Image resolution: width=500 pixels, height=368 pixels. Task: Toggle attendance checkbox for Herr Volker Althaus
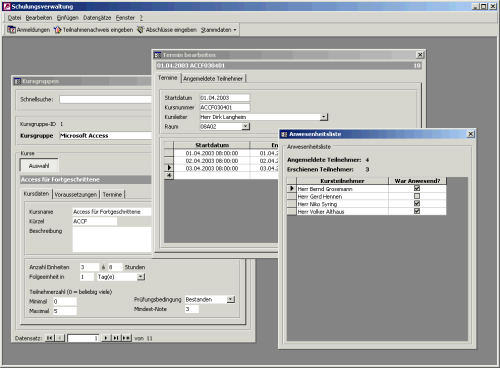[417, 211]
